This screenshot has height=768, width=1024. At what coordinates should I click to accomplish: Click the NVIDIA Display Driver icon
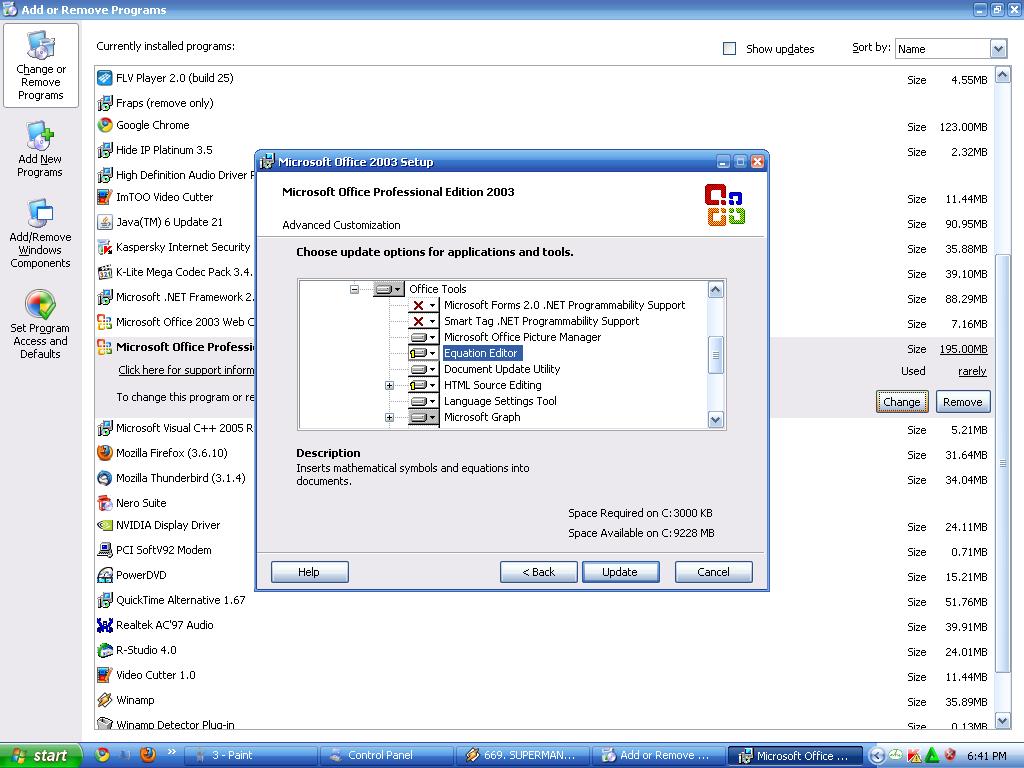tap(104, 525)
